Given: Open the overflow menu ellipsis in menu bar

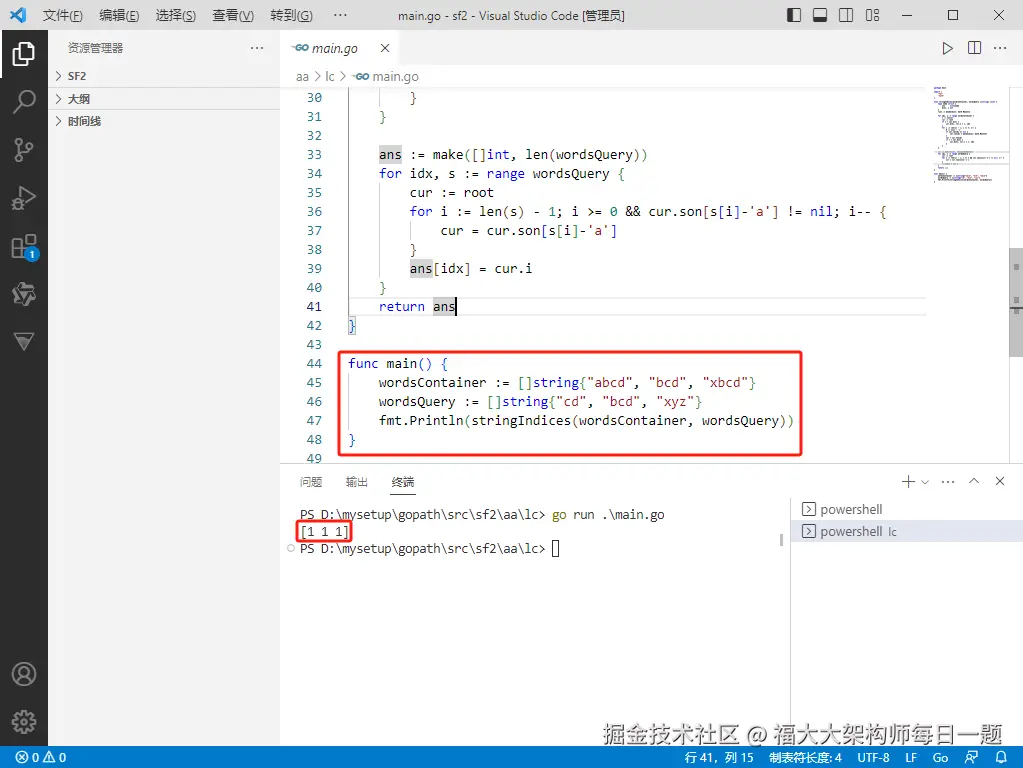Looking at the screenshot, I should [x=340, y=15].
